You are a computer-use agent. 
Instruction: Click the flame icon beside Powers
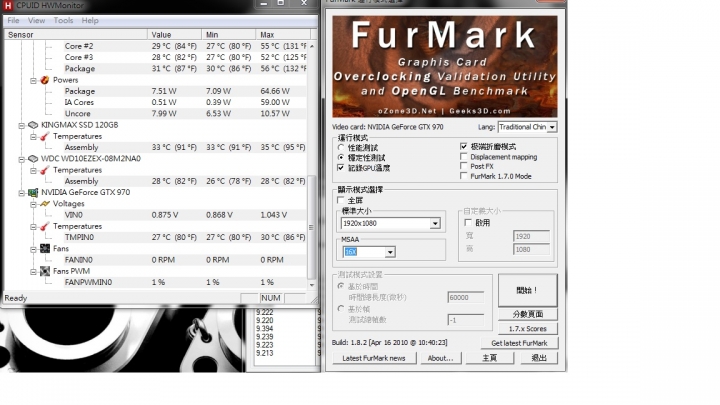(x=45, y=80)
